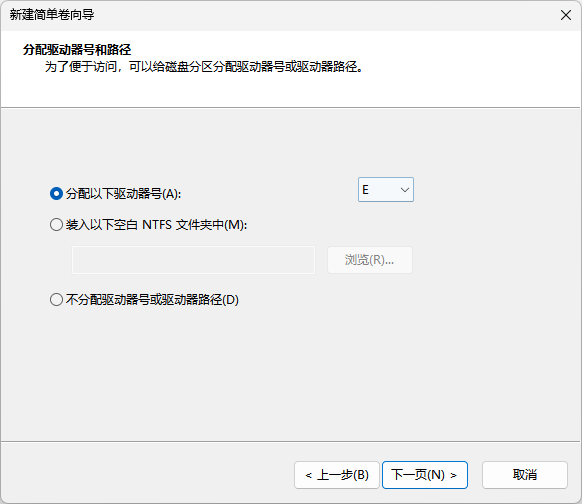Click the 装入以下空白 NTFS 文件夹中(M): label text
The height and width of the screenshot is (504, 582).
157,225
